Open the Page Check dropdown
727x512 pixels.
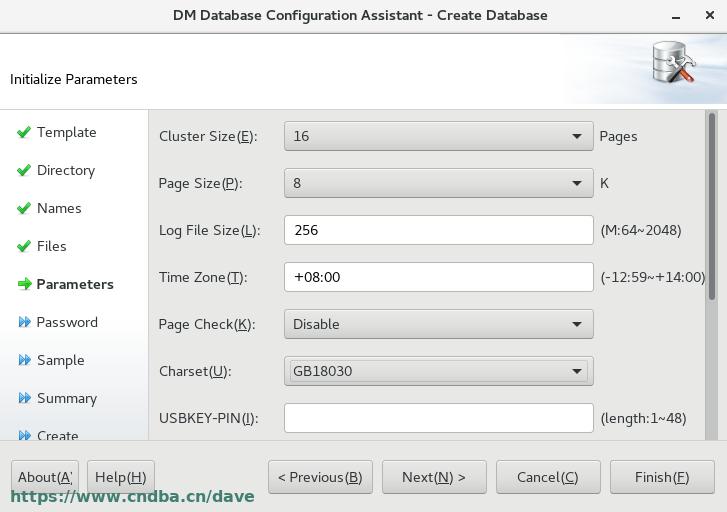[x=439, y=324]
